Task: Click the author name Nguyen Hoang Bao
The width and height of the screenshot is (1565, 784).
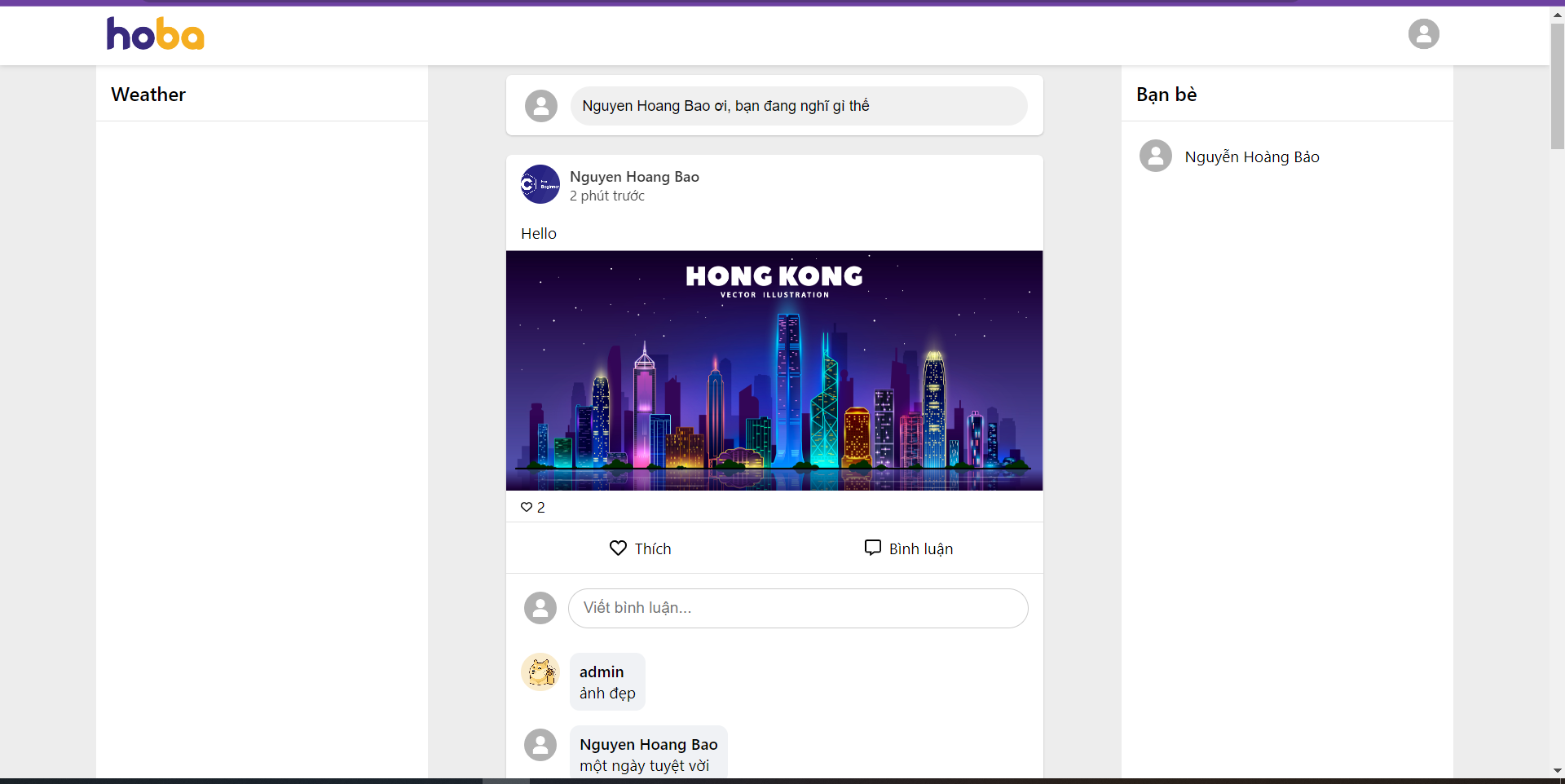Action: coord(634,176)
